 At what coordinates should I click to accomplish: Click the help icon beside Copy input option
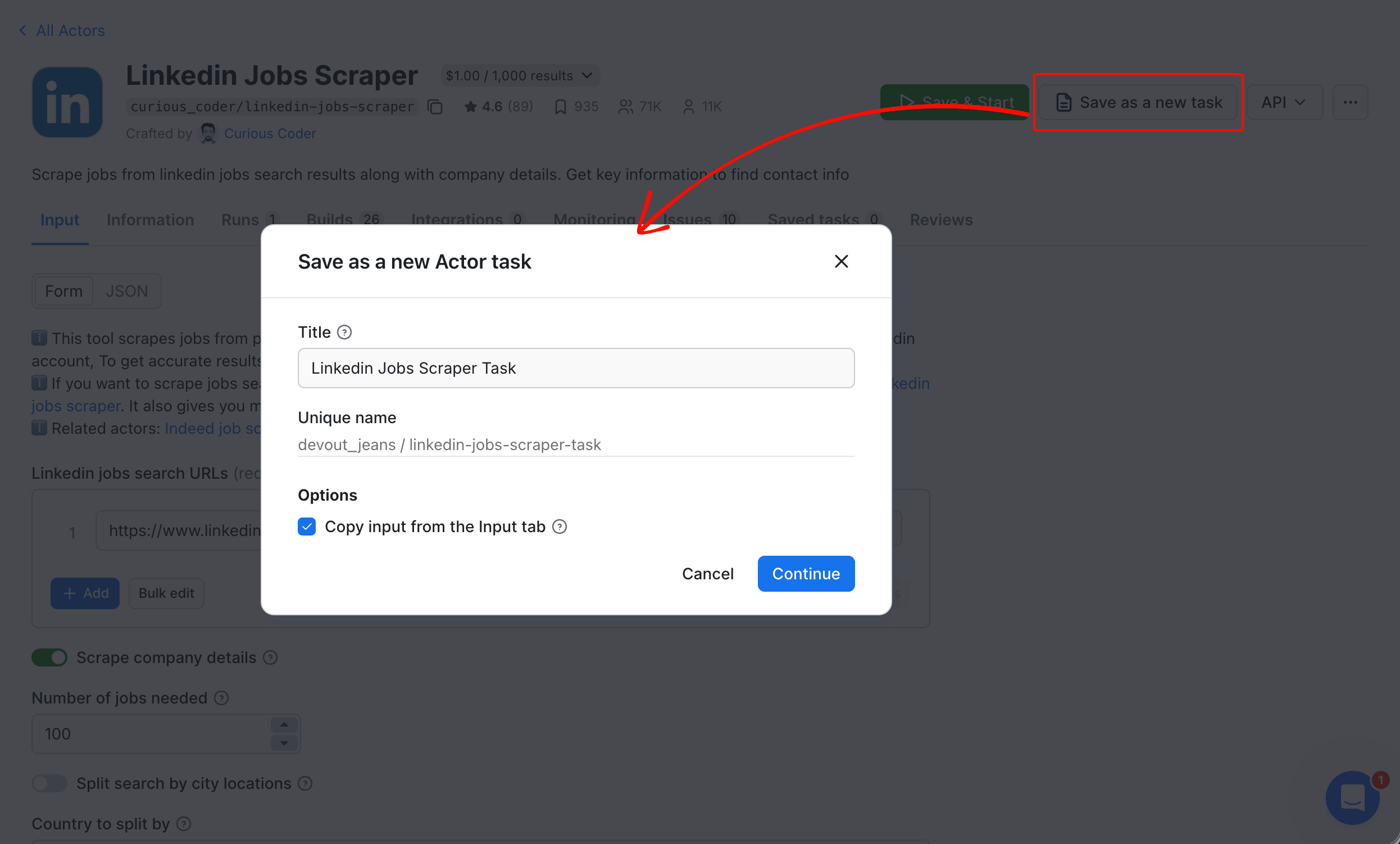point(560,527)
